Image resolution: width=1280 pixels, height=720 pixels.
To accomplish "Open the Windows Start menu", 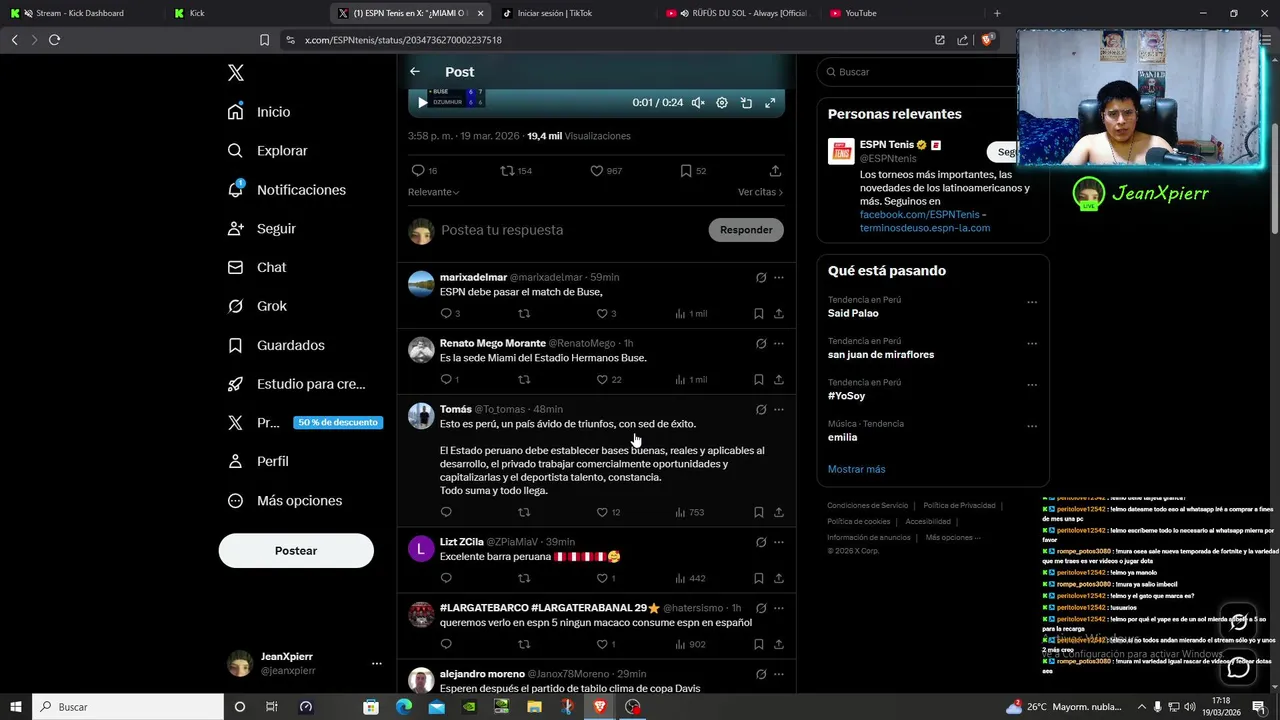I will [x=16, y=706].
